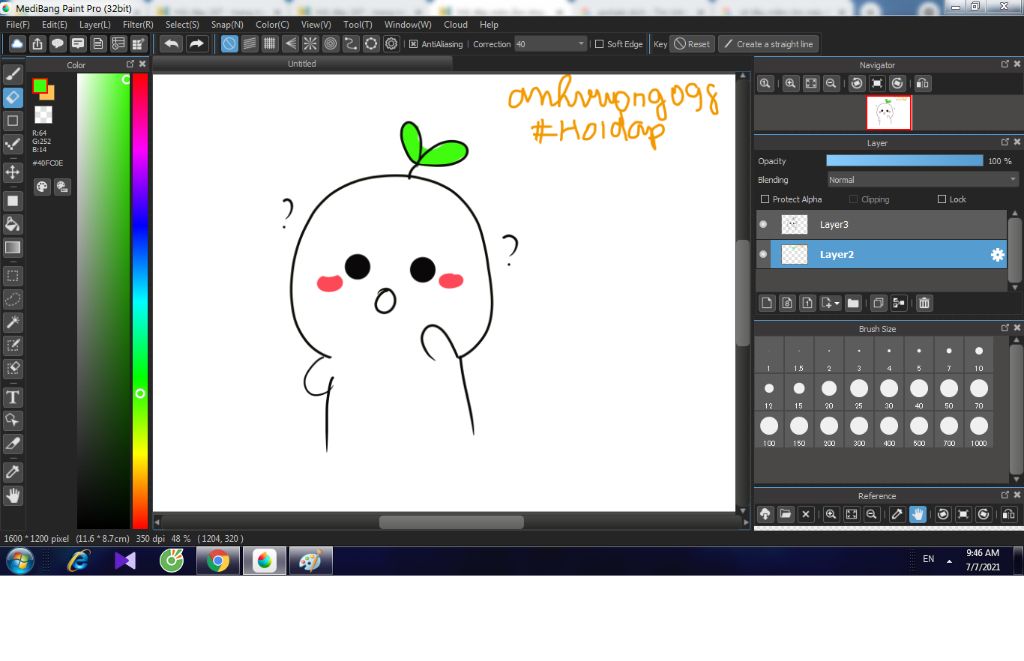
Task: Create new layer folder
Action: point(853,303)
